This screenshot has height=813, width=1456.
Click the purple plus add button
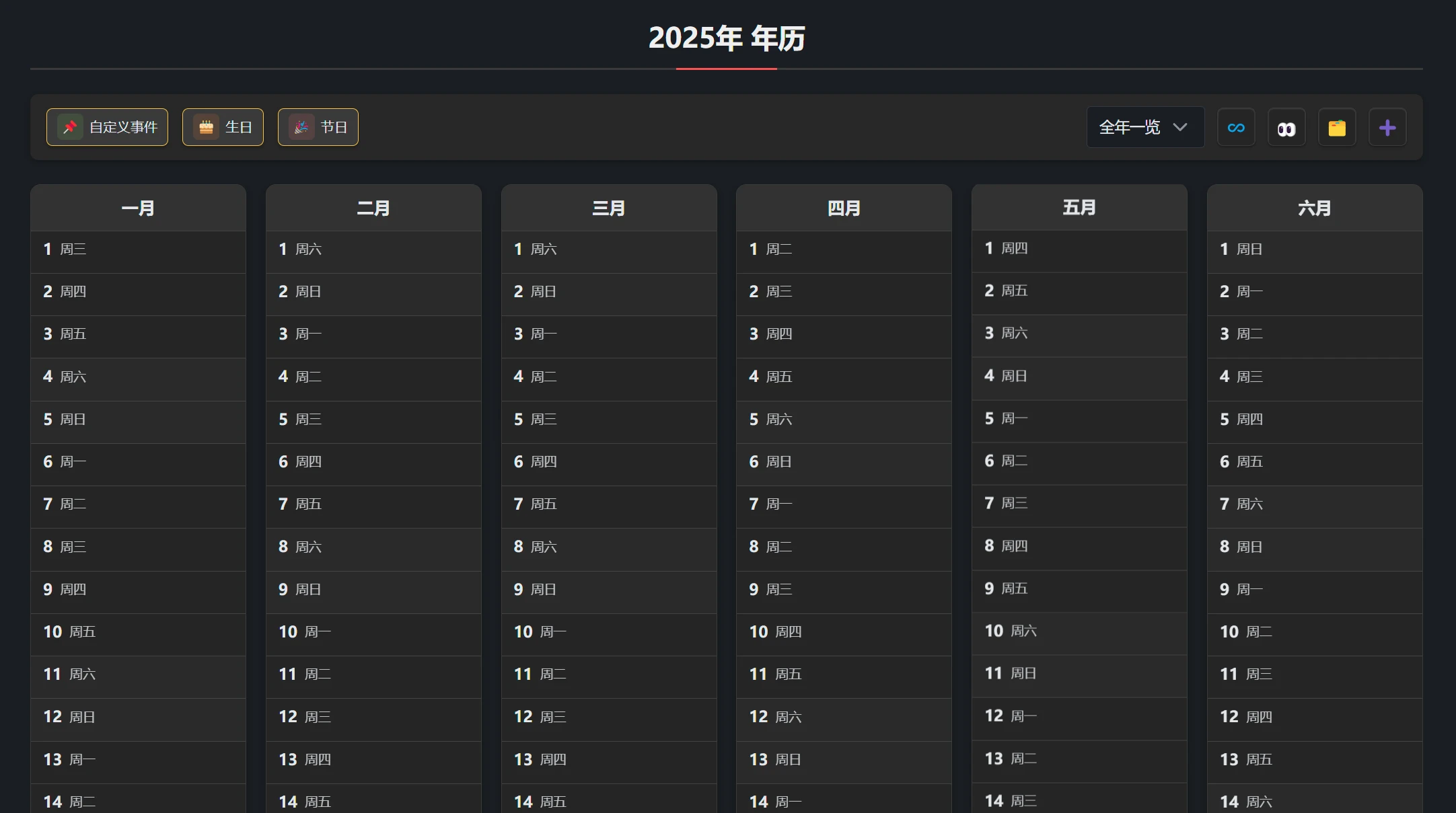click(1387, 127)
